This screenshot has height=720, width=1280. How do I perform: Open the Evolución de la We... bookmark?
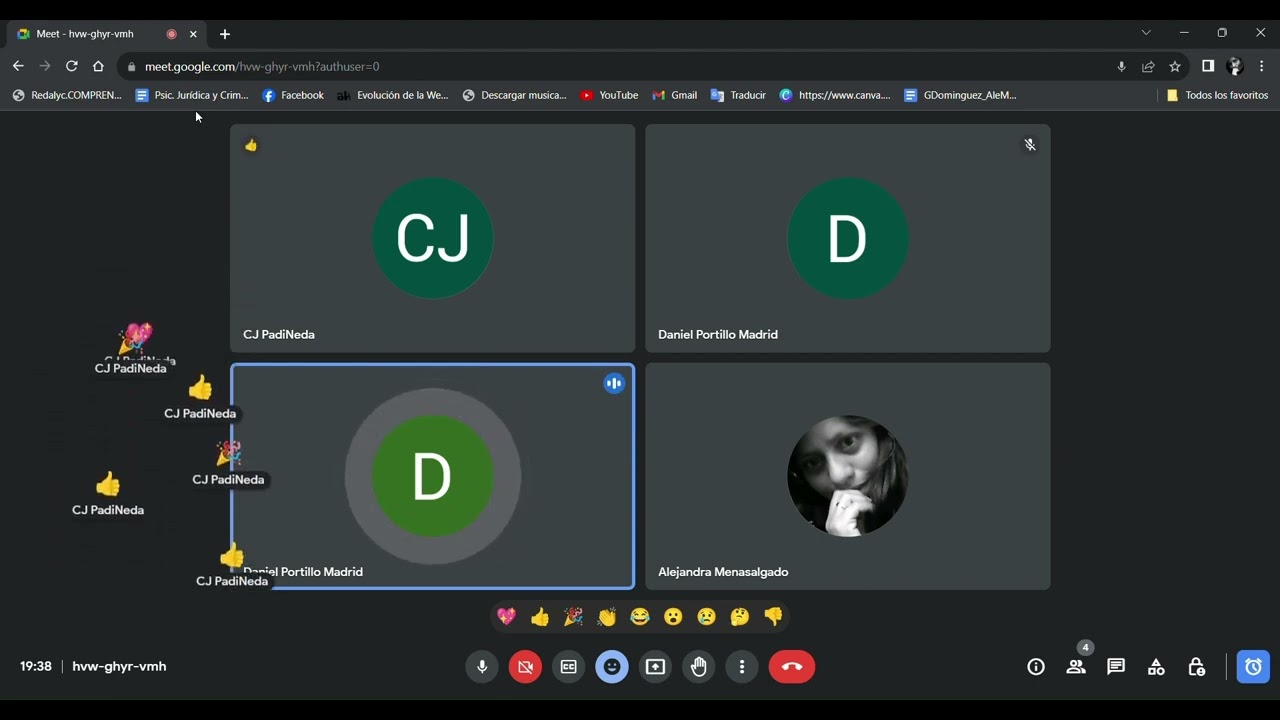coord(393,95)
